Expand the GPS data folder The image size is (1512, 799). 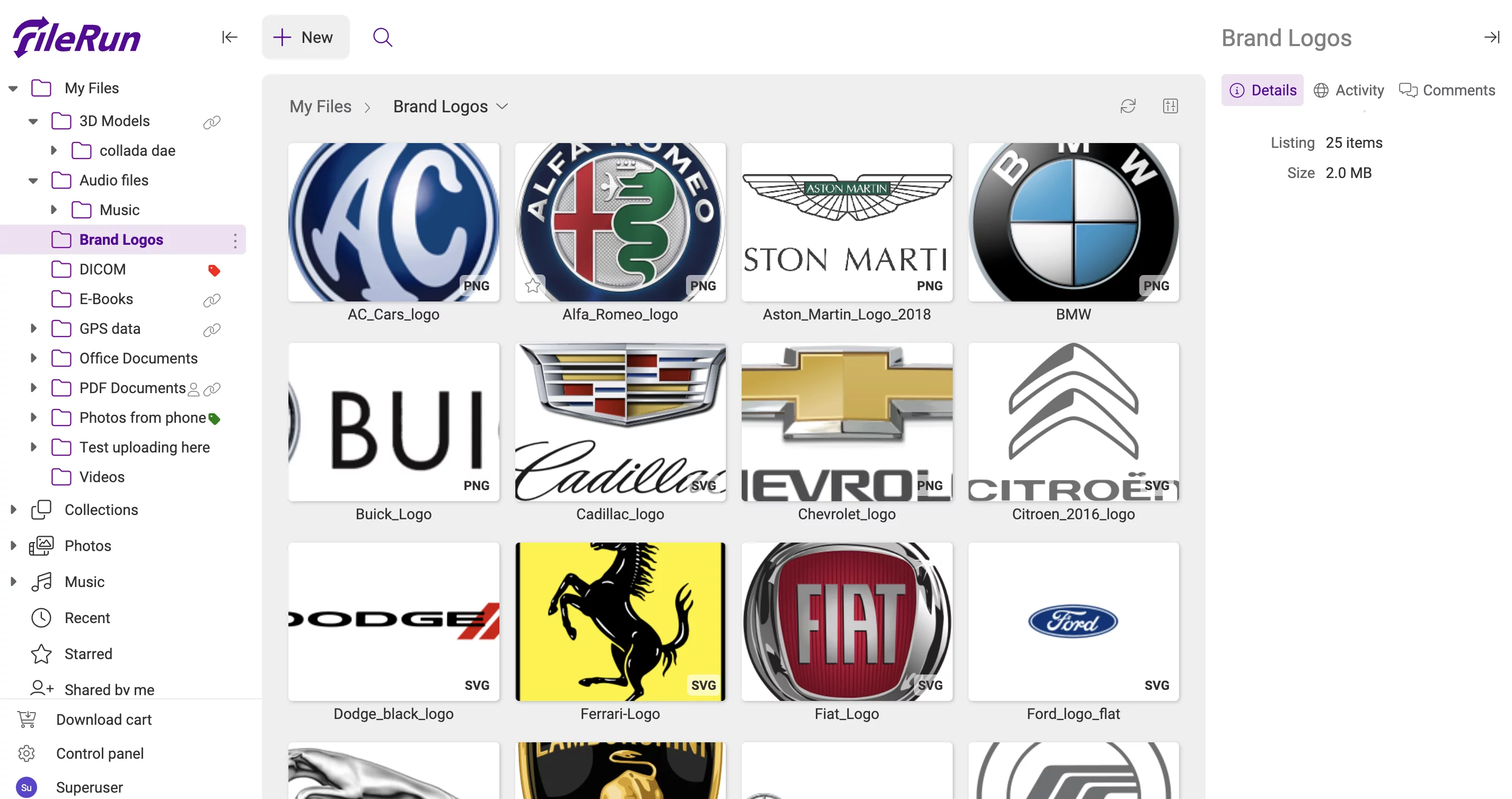[x=33, y=329]
